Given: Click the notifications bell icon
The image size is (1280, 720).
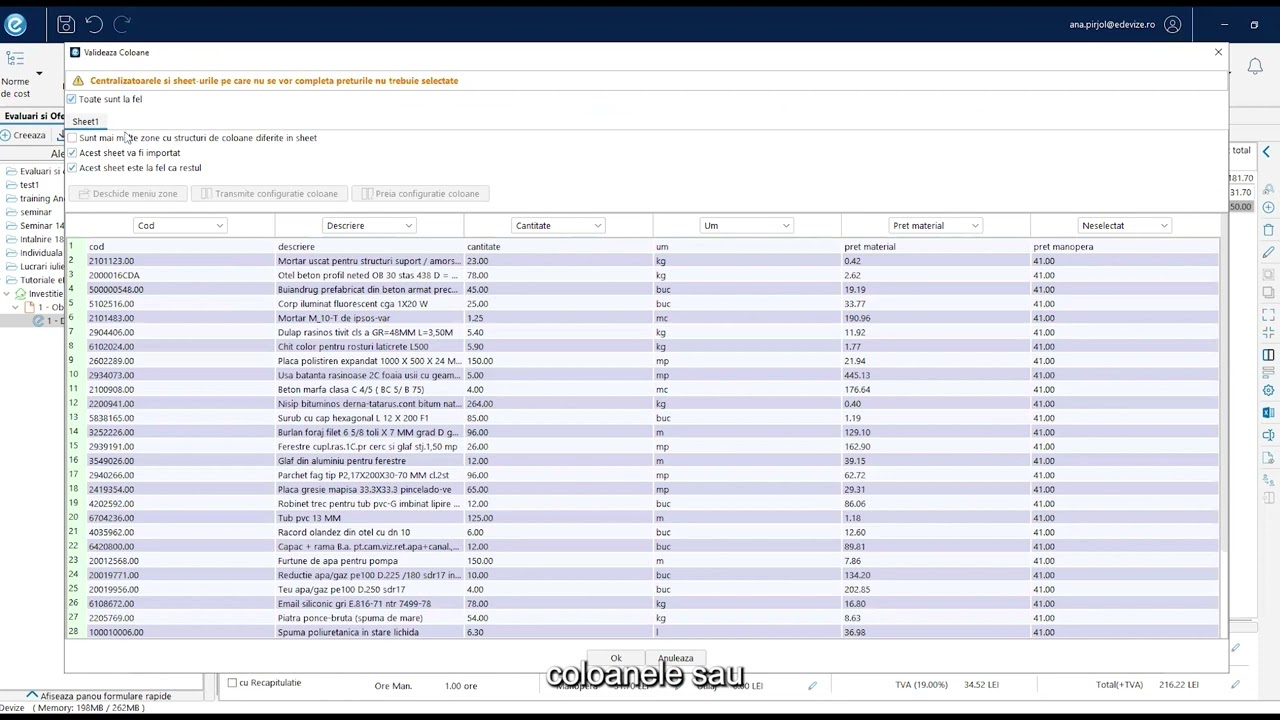Looking at the screenshot, I should click(1255, 66).
